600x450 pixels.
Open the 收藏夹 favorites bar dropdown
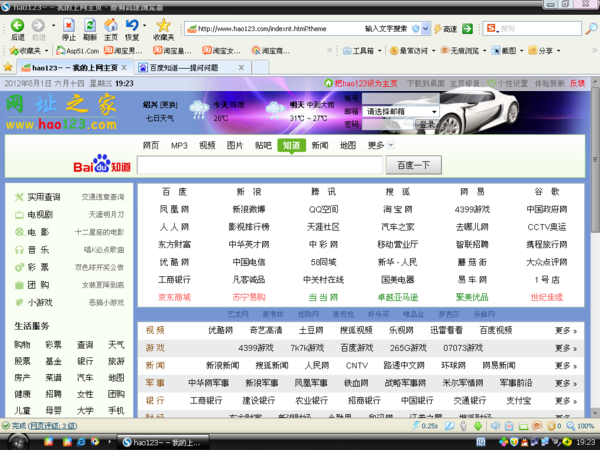pos(29,51)
